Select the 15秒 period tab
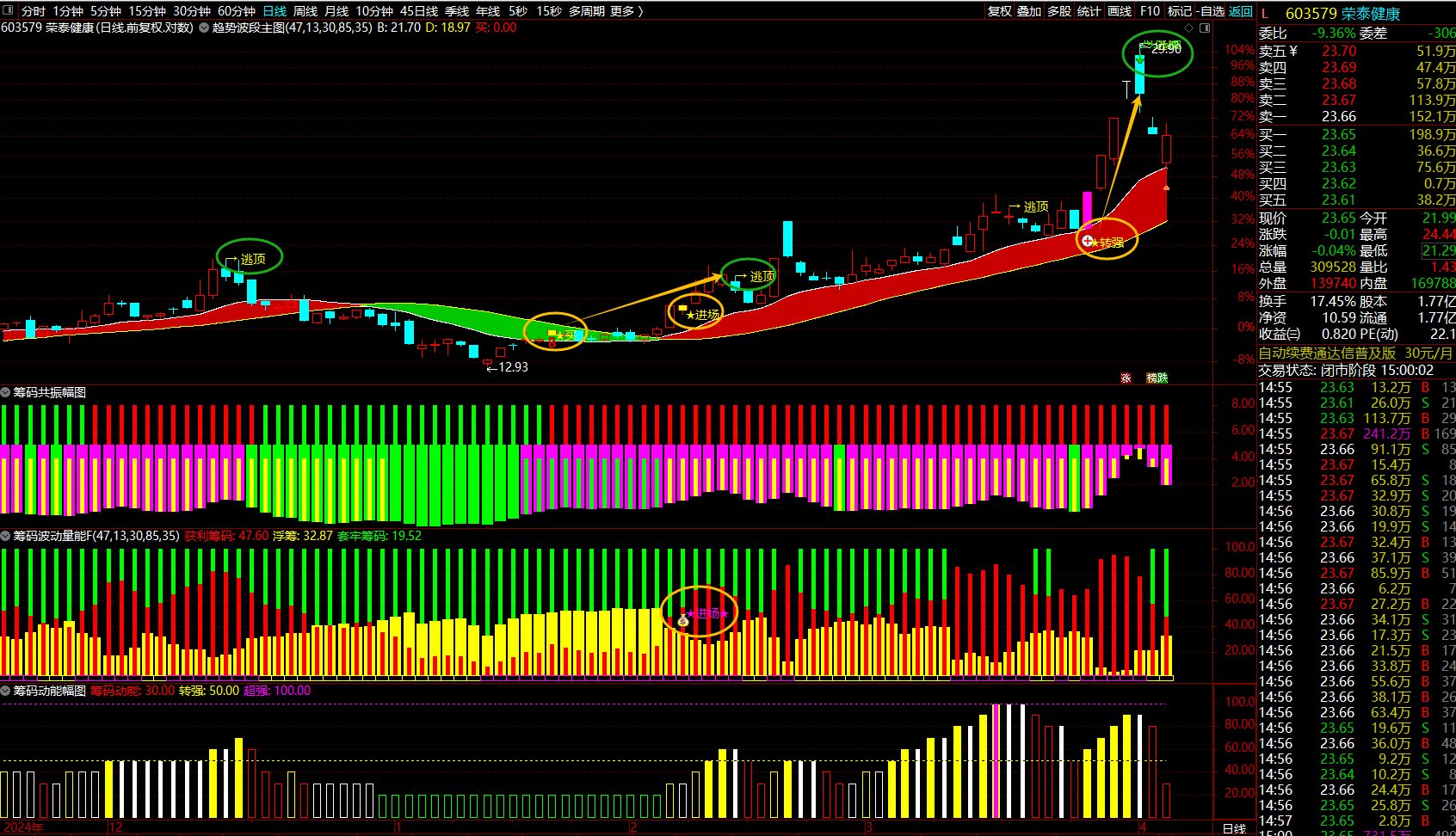Screen dimensions: 1456x836 pos(549,11)
